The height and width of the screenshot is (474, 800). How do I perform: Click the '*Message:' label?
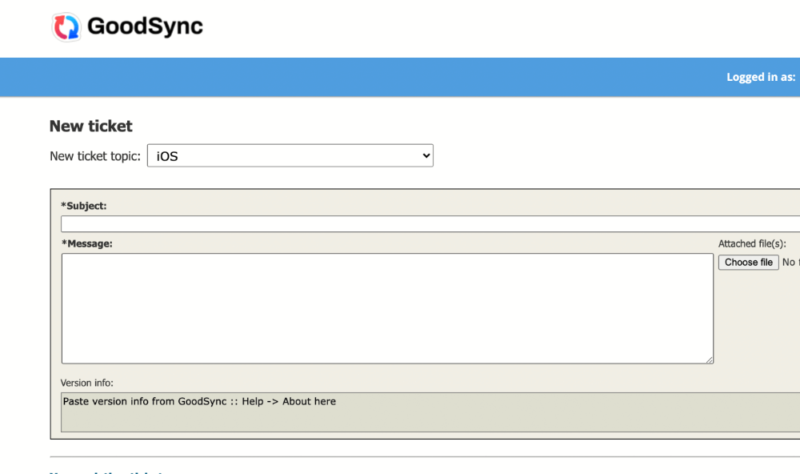pos(87,243)
